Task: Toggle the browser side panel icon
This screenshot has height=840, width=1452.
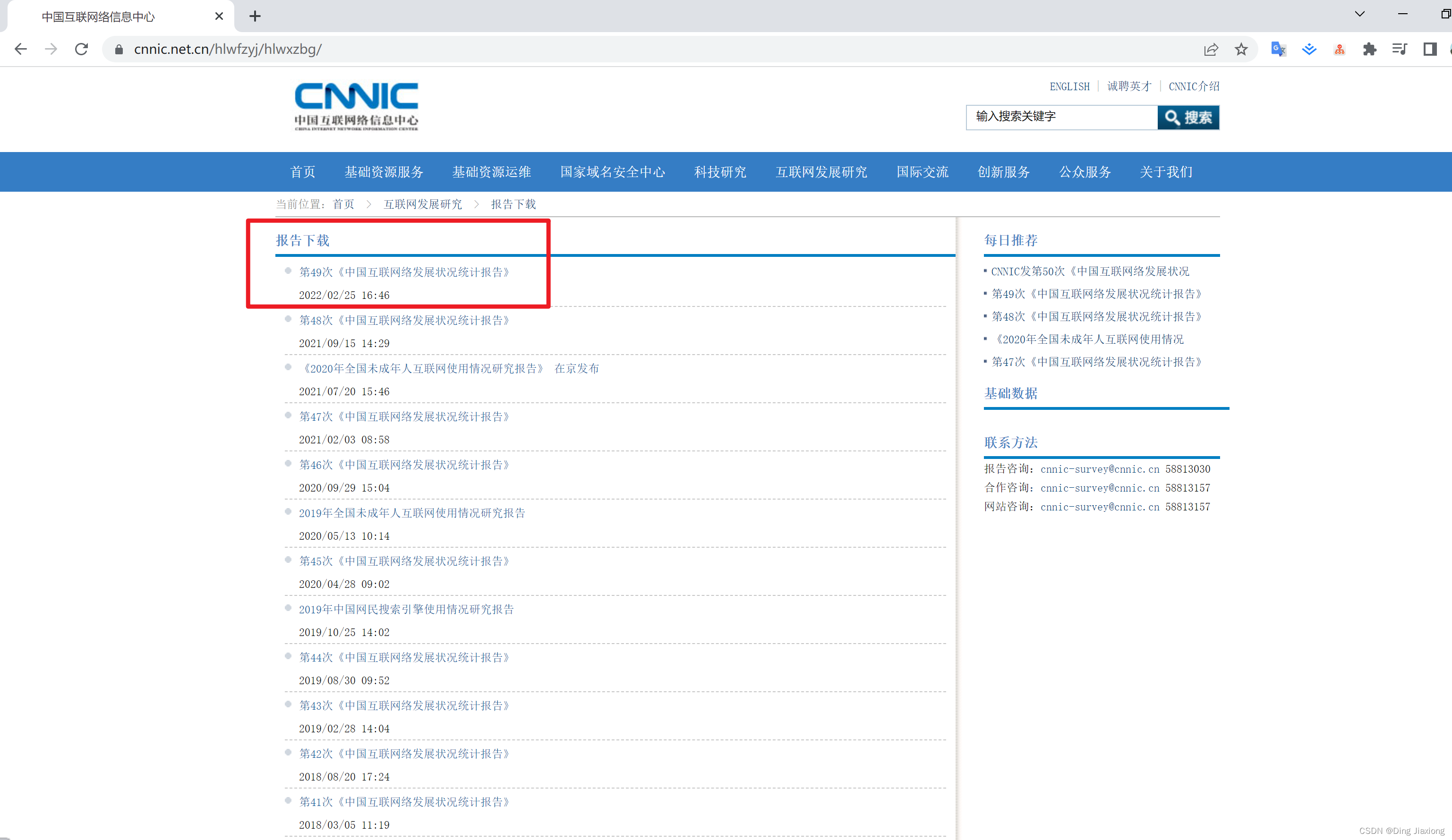Action: [1430, 50]
